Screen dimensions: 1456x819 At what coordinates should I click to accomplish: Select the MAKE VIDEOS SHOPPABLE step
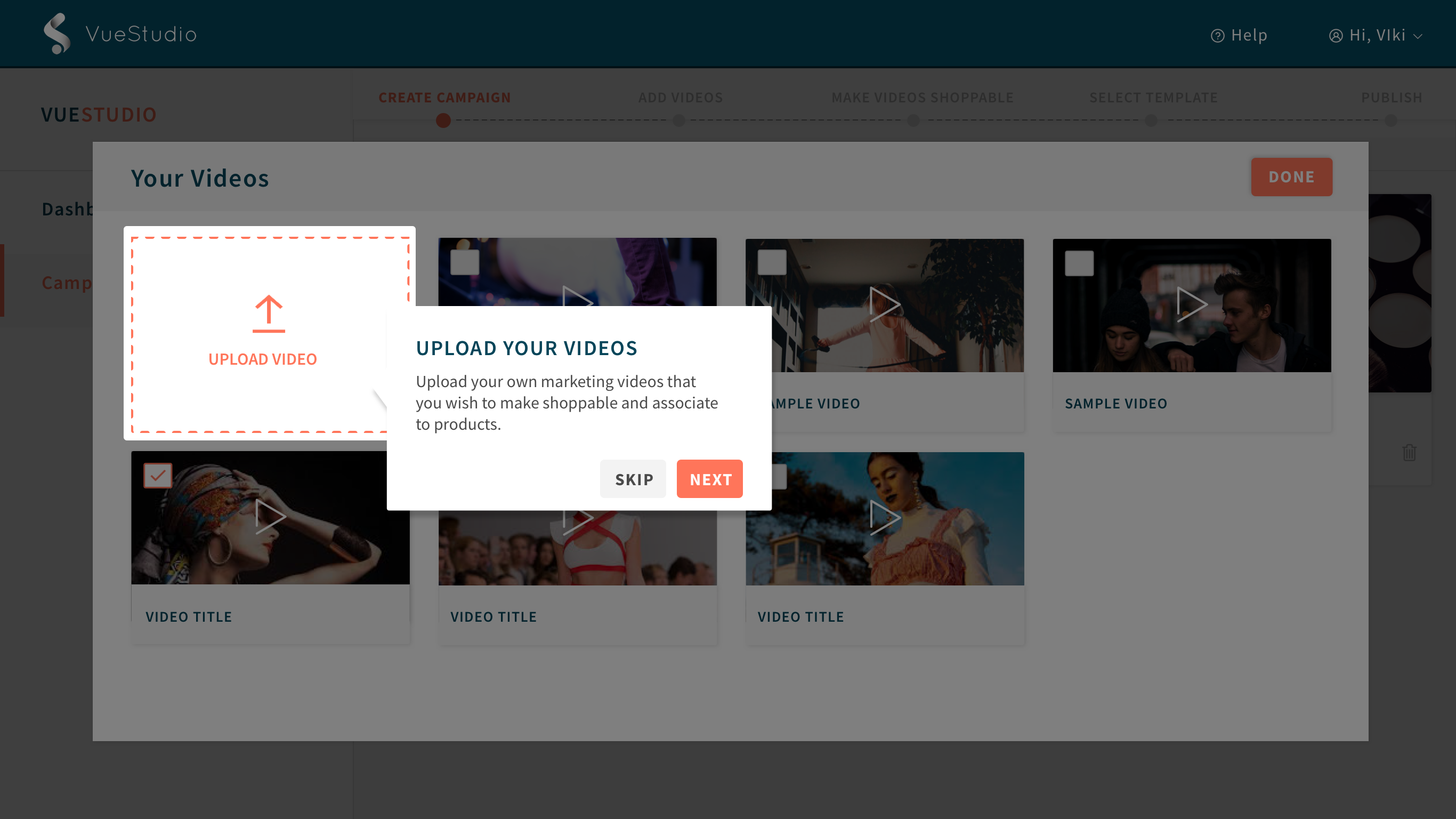[923, 97]
